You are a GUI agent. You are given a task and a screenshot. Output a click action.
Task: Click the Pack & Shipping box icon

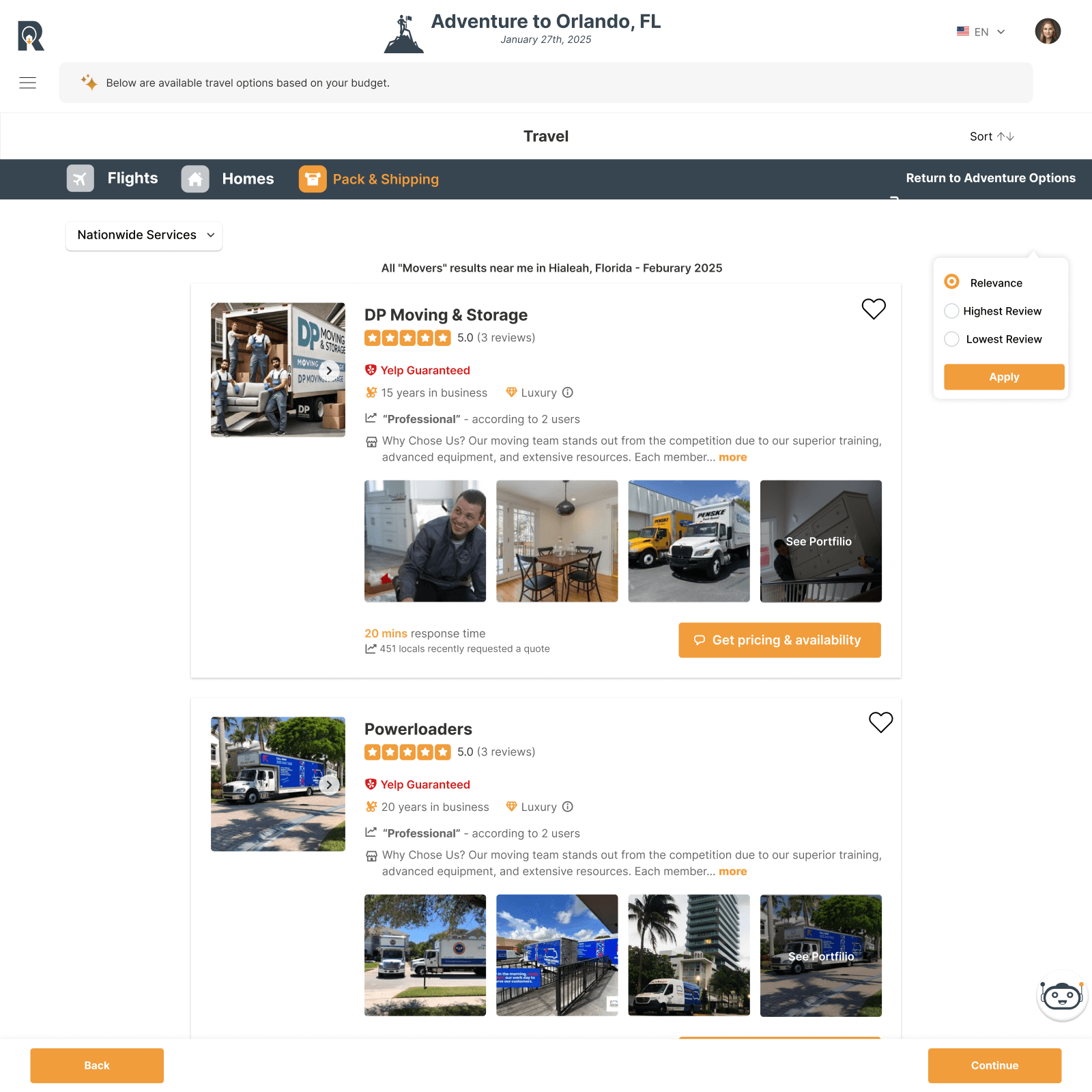pos(313,179)
